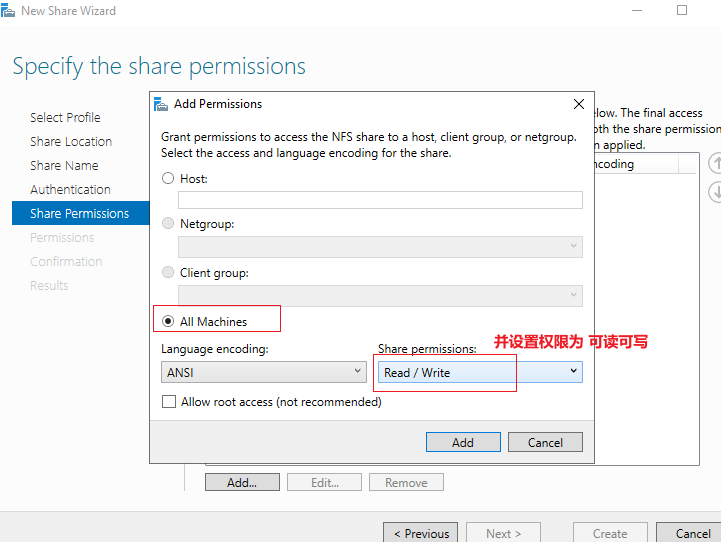
Task: Click the New Share Wizard title icon
Action: (x=7, y=10)
